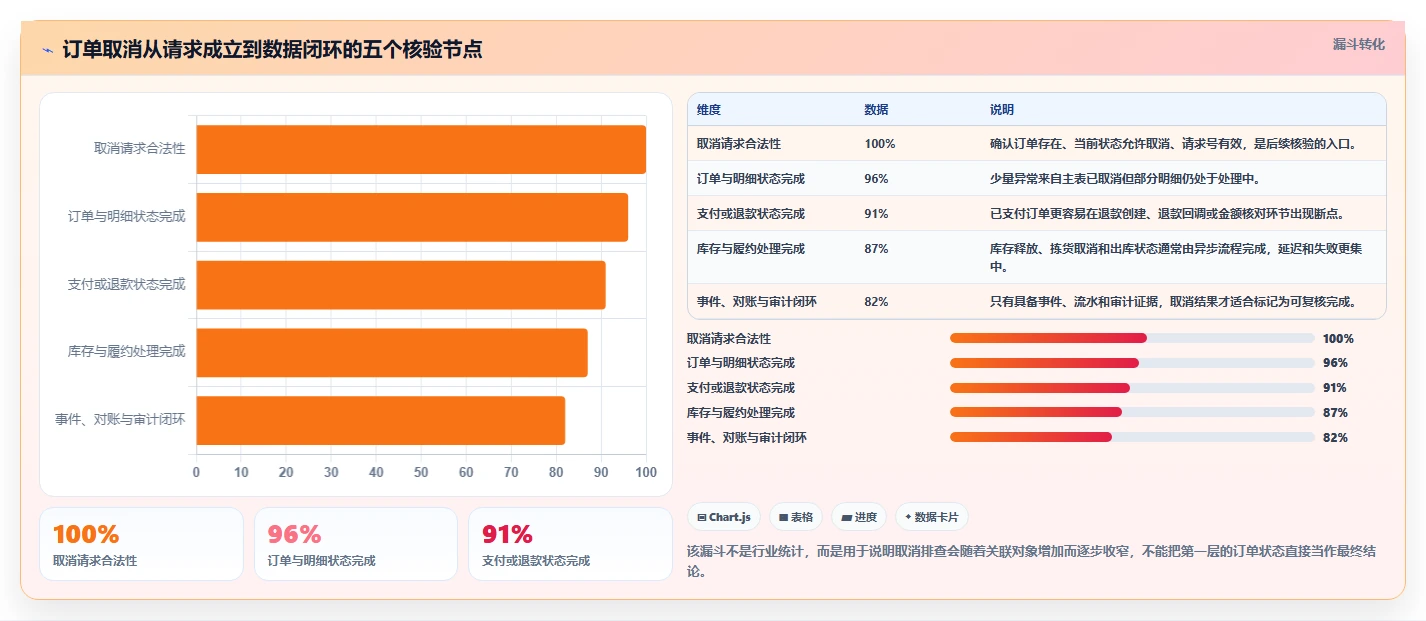Click the 订单与明细状态完成 progress bar
The image size is (1426, 621).
[x=1132, y=363]
